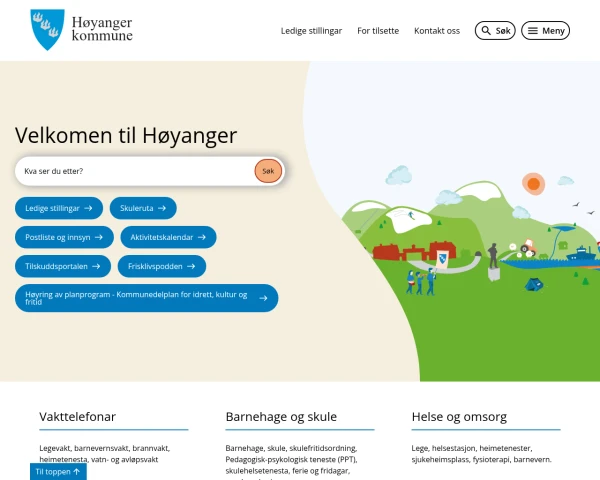Click the orange Søk submit button
600x480 pixels.
(x=268, y=171)
